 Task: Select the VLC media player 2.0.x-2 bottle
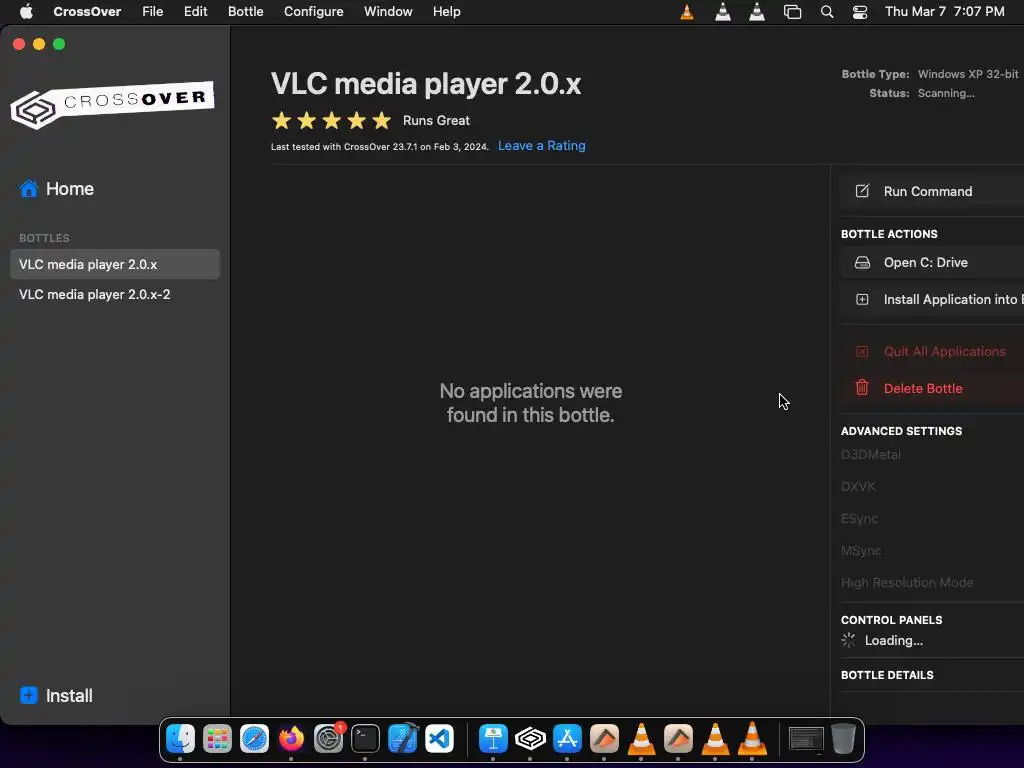point(115,294)
